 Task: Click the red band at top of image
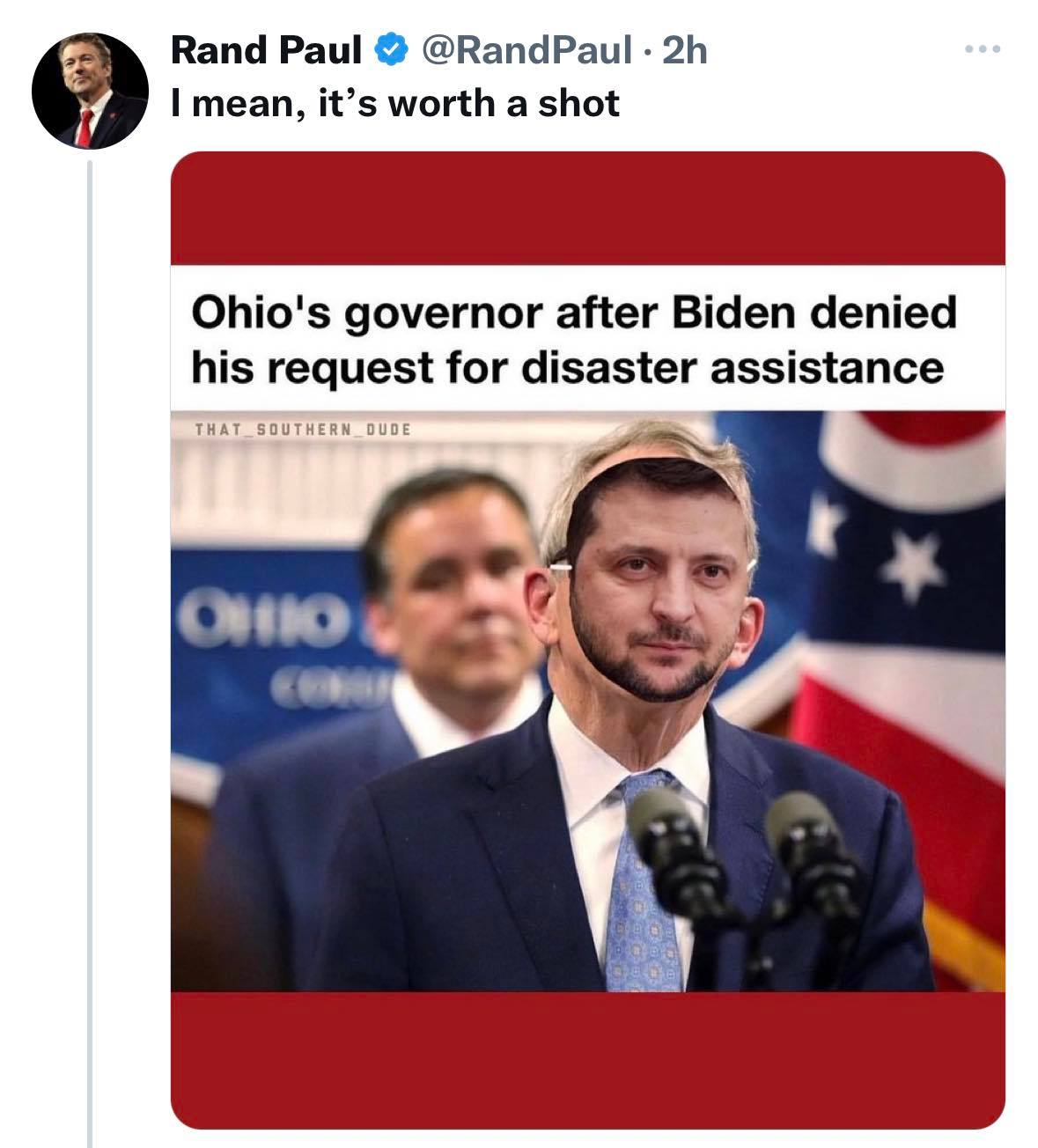587,208
